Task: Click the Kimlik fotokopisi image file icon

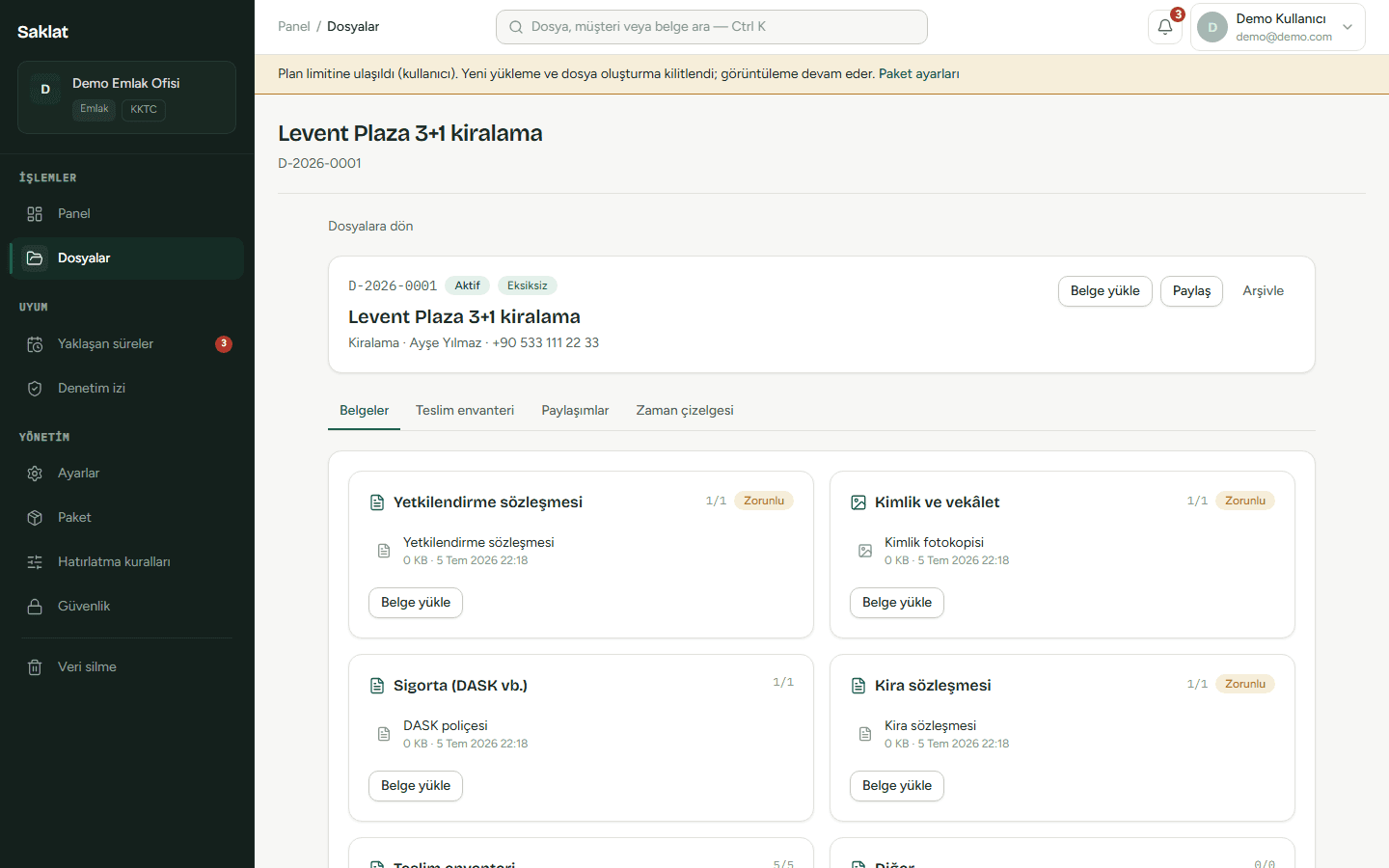Action: pos(865,551)
